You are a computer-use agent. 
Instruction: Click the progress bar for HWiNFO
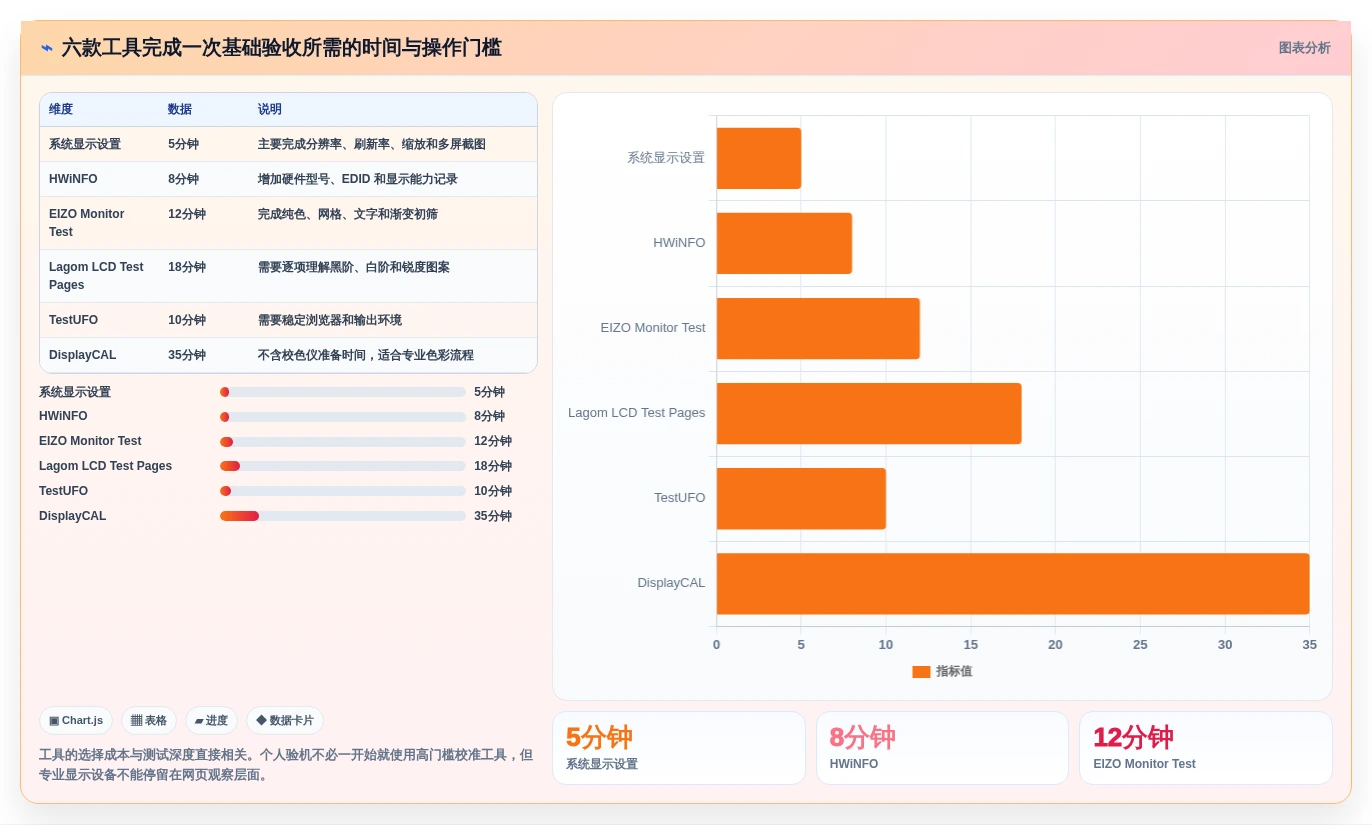(x=343, y=417)
